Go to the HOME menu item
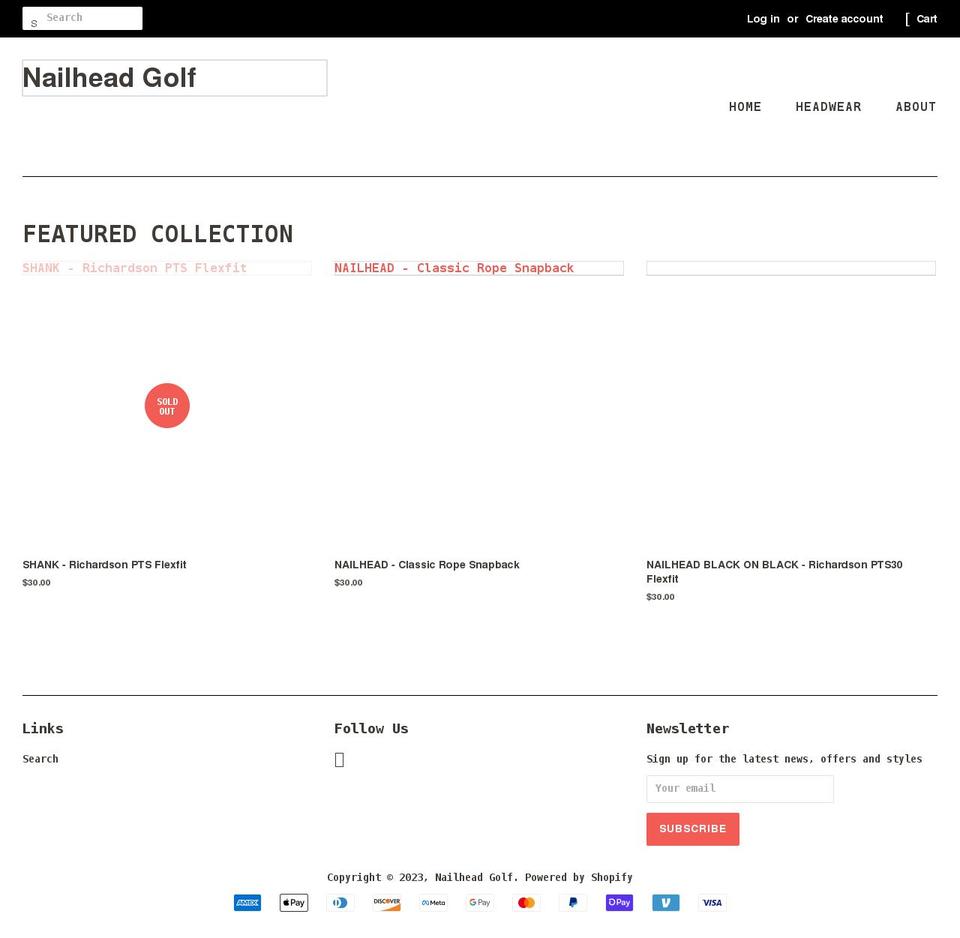960x938 pixels. coord(745,107)
